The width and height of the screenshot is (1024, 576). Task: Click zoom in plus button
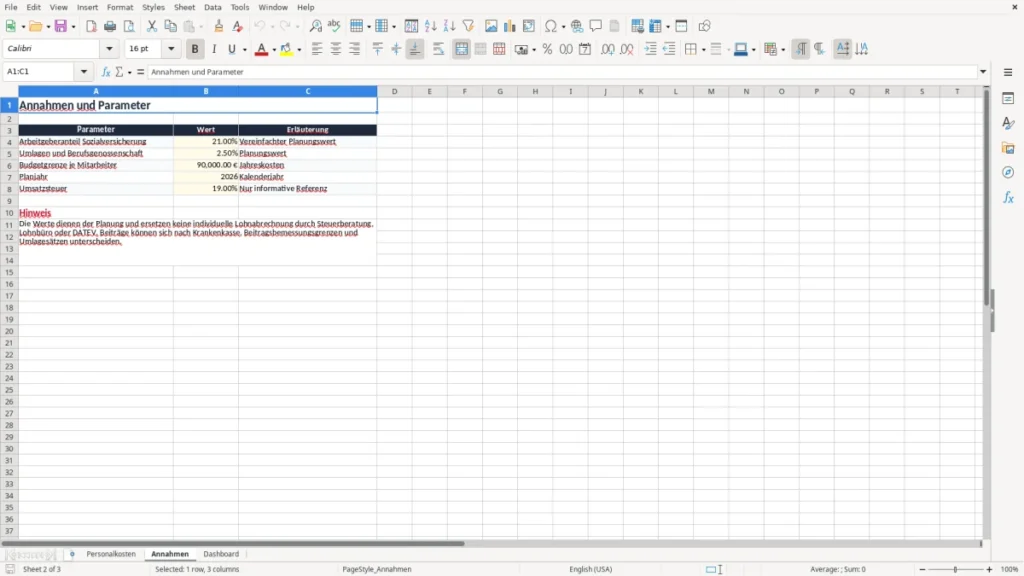pyautogui.click(x=989, y=569)
